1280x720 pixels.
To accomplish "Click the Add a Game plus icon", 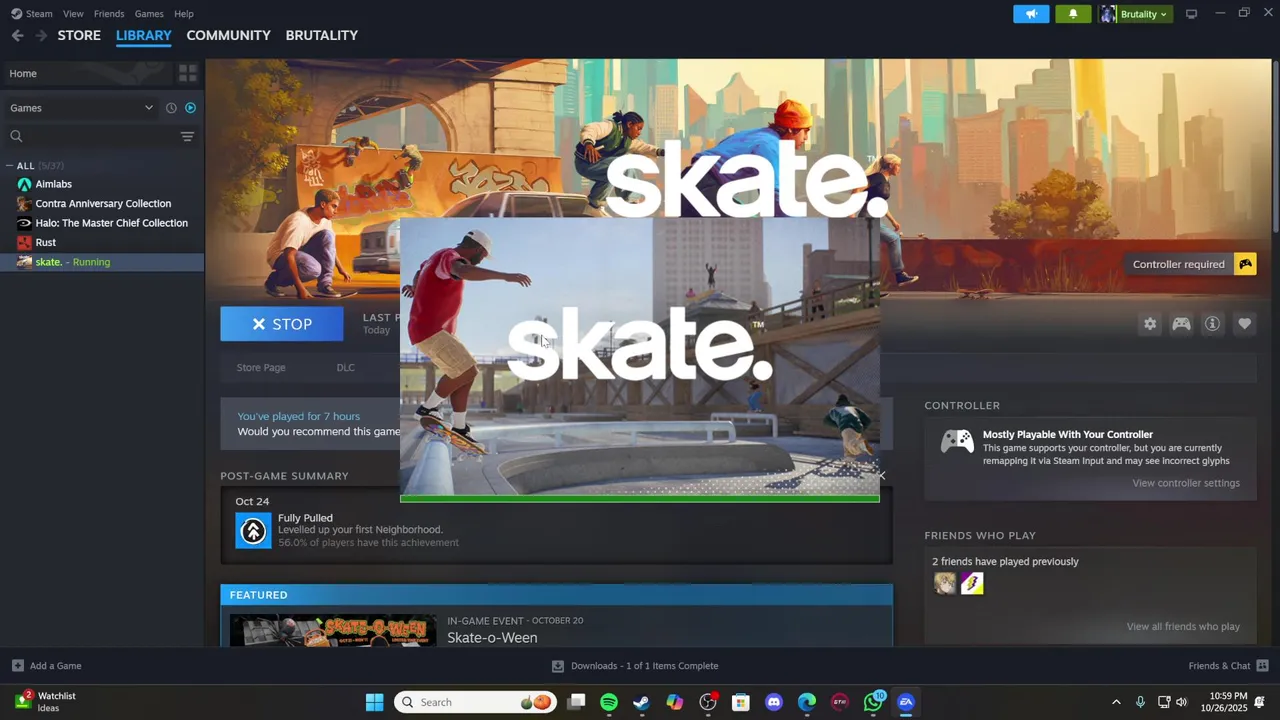I will (x=17, y=666).
